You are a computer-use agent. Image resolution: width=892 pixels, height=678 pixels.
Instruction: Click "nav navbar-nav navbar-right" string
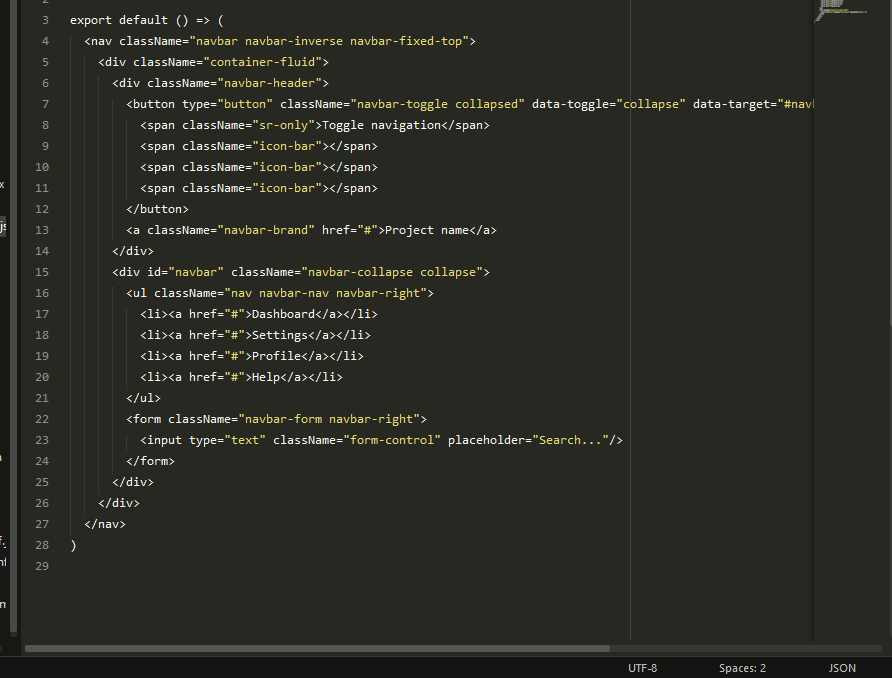click(325, 293)
